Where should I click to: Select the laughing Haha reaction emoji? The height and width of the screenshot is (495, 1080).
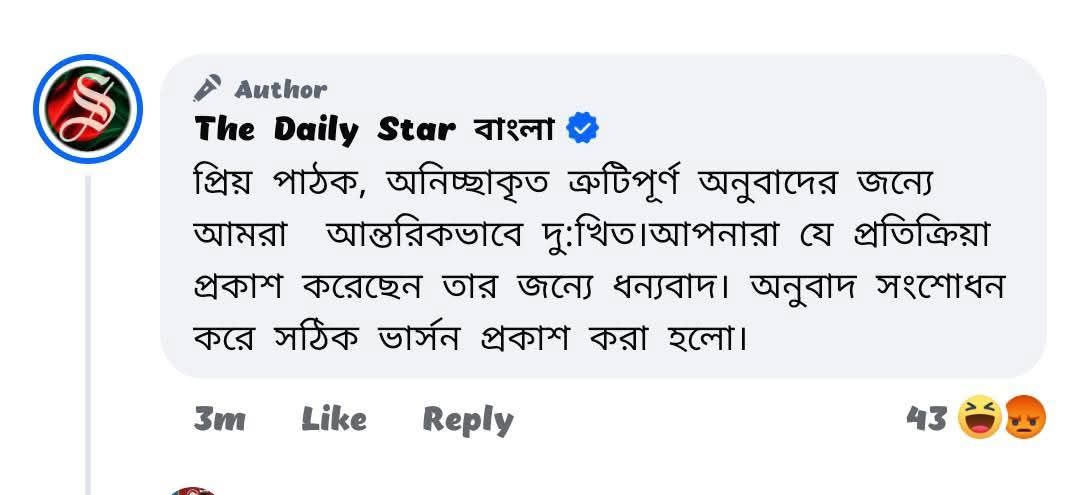click(x=981, y=418)
